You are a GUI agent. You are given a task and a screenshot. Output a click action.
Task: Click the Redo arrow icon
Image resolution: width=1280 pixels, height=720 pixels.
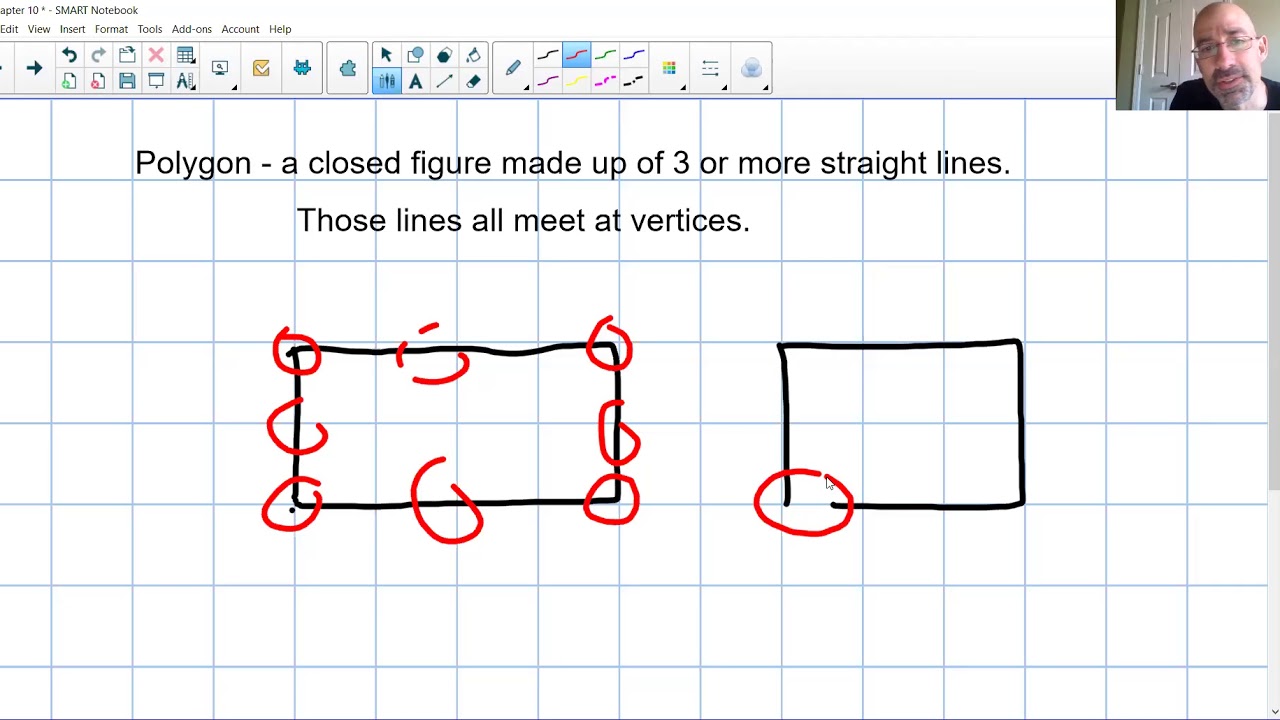tap(98, 55)
